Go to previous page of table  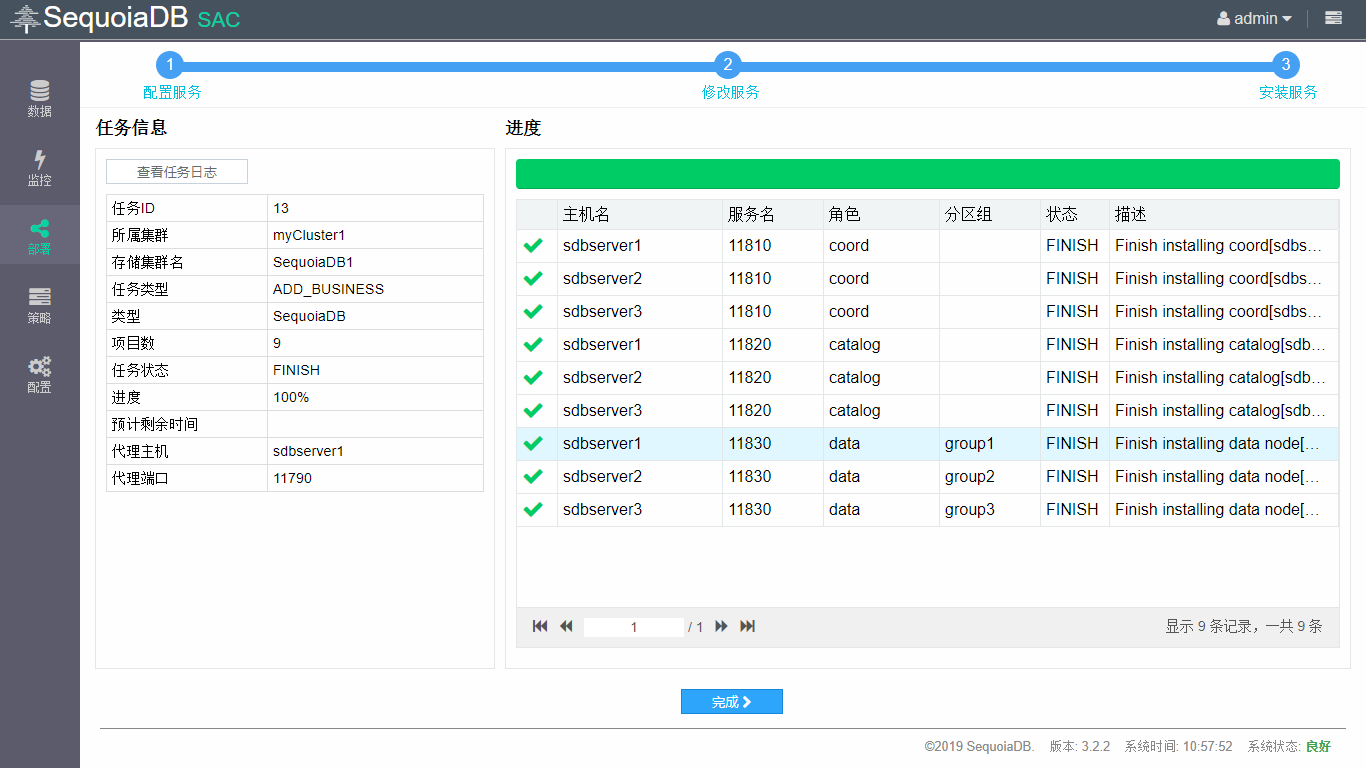click(566, 626)
